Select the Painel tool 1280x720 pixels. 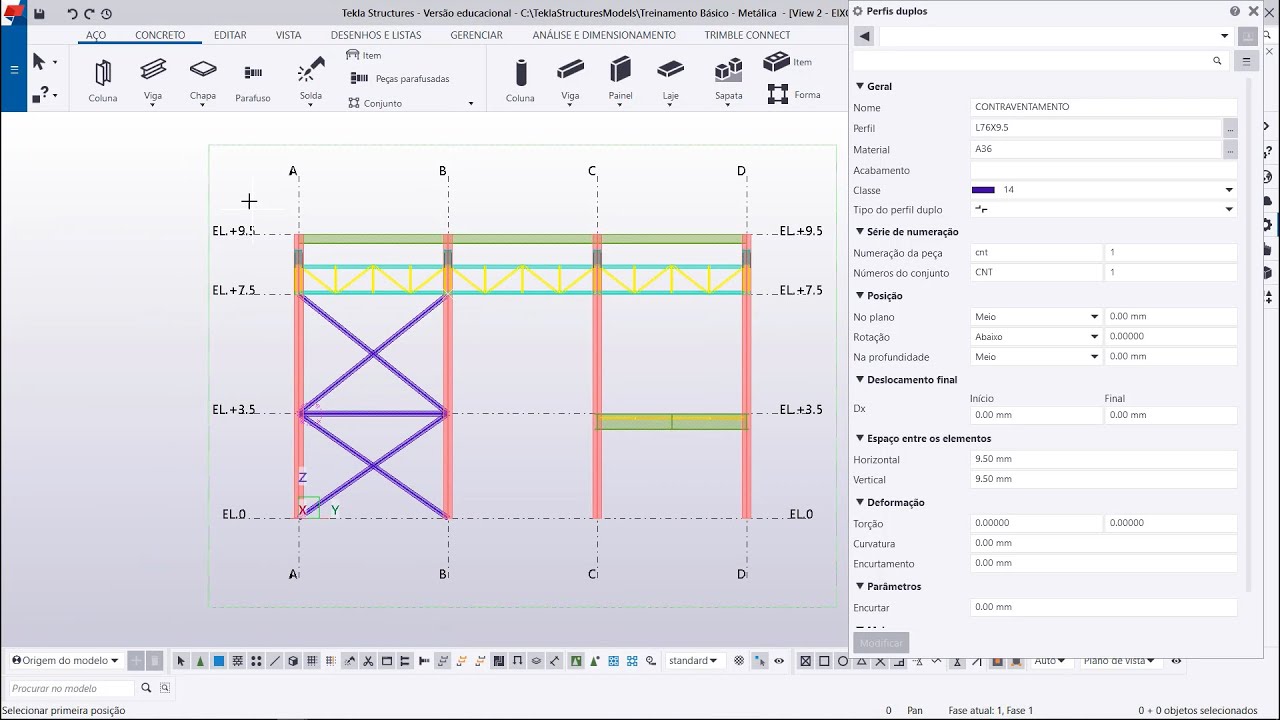pyautogui.click(x=620, y=79)
